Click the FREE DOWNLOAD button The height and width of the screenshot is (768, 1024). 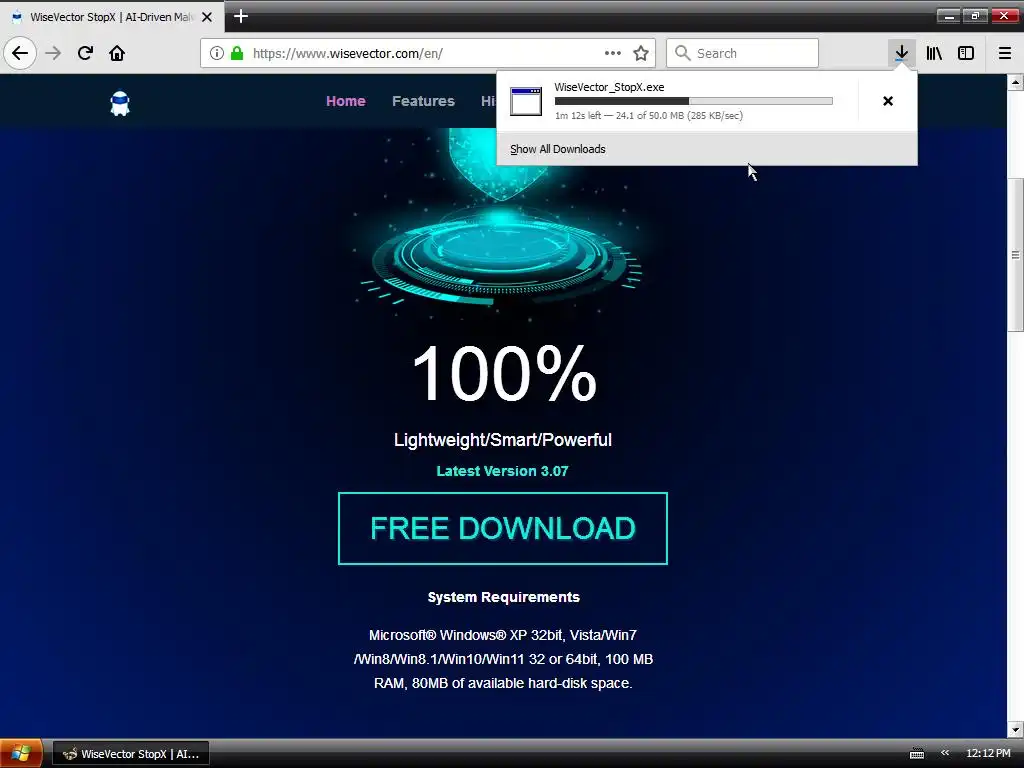pos(503,528)
